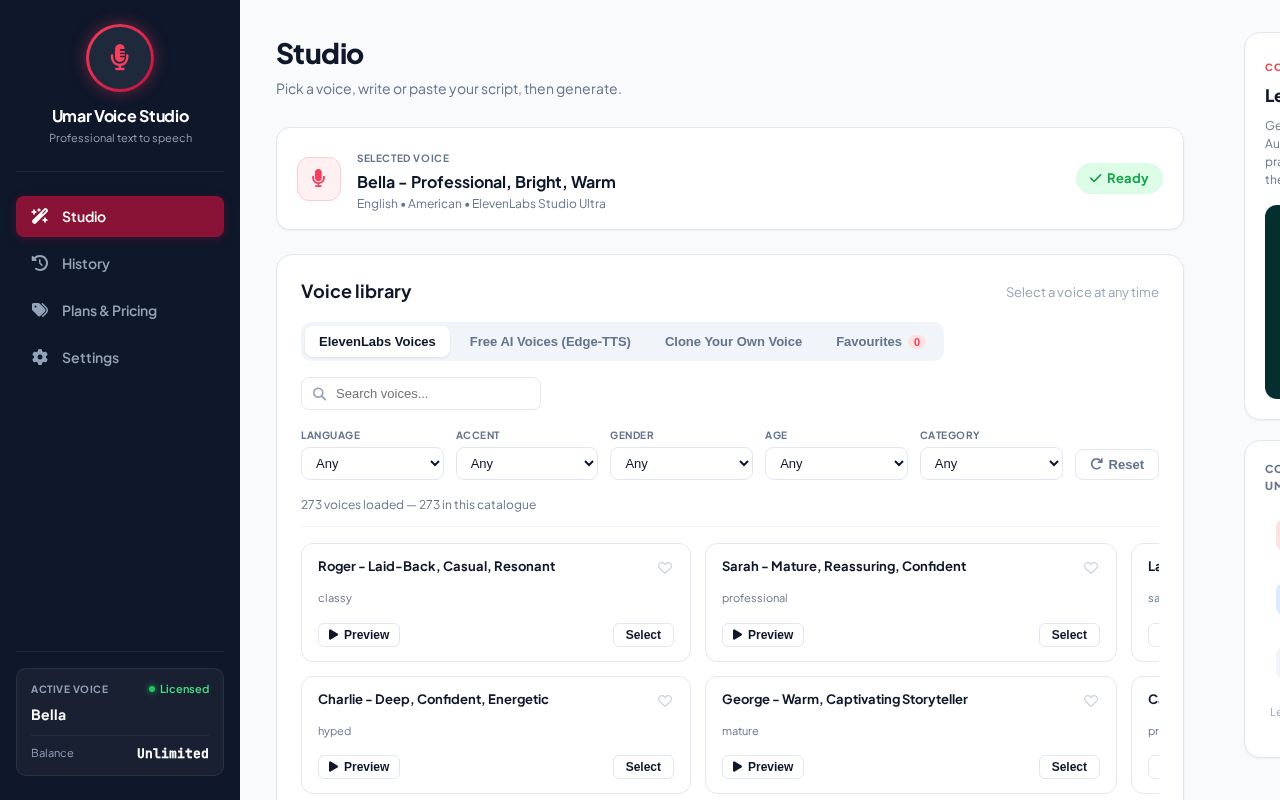Open Settings in the sidebar
1280x800 pixels.
click(x=120, y=357)
